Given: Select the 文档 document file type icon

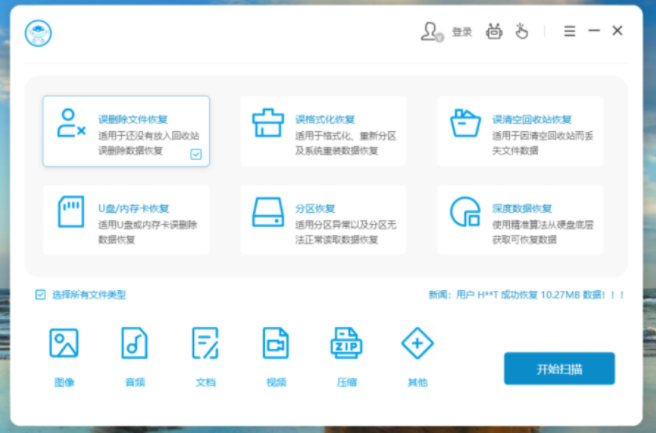Looking at the screenshot, I should coord(205,343).
